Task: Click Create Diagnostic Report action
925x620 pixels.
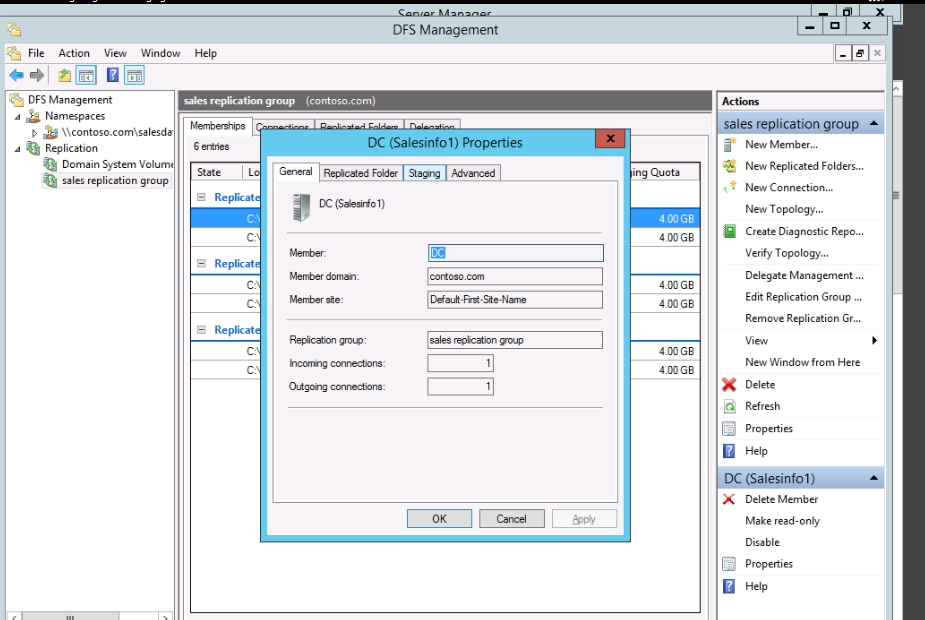Action: [803, 231]
